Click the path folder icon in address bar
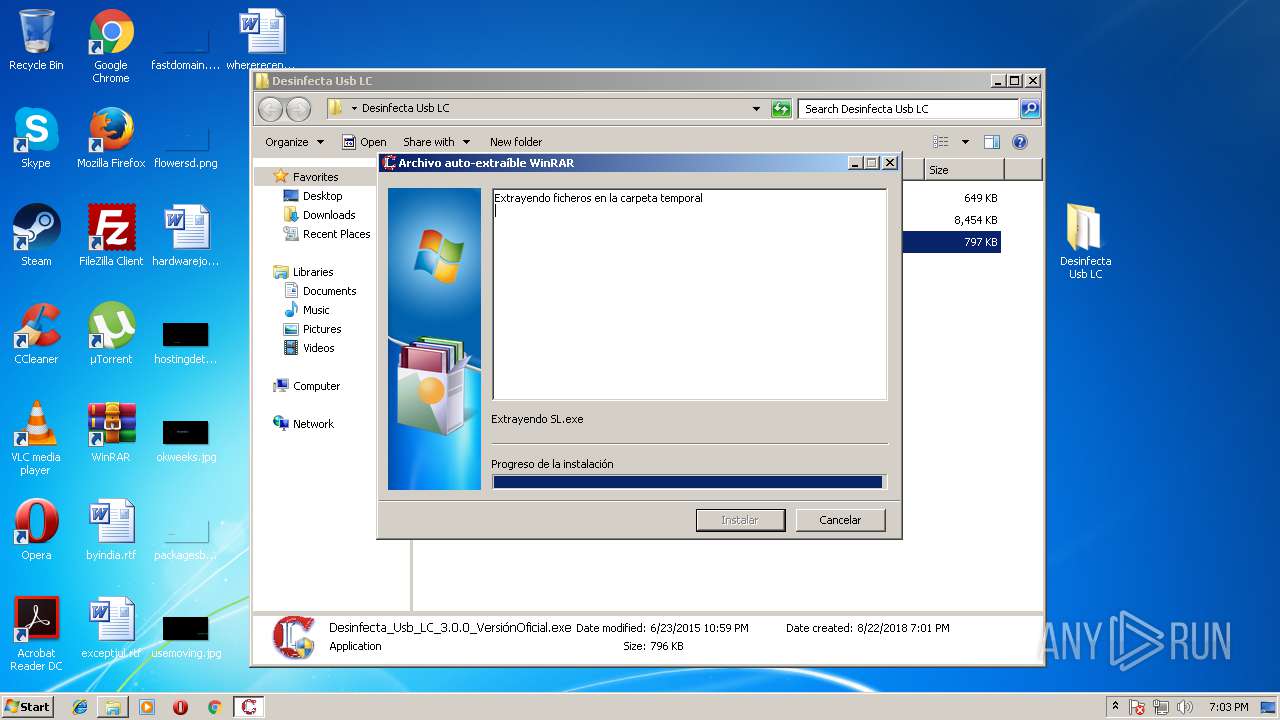This screenshot has width=1280, height=720. click(x=336, y=108)
